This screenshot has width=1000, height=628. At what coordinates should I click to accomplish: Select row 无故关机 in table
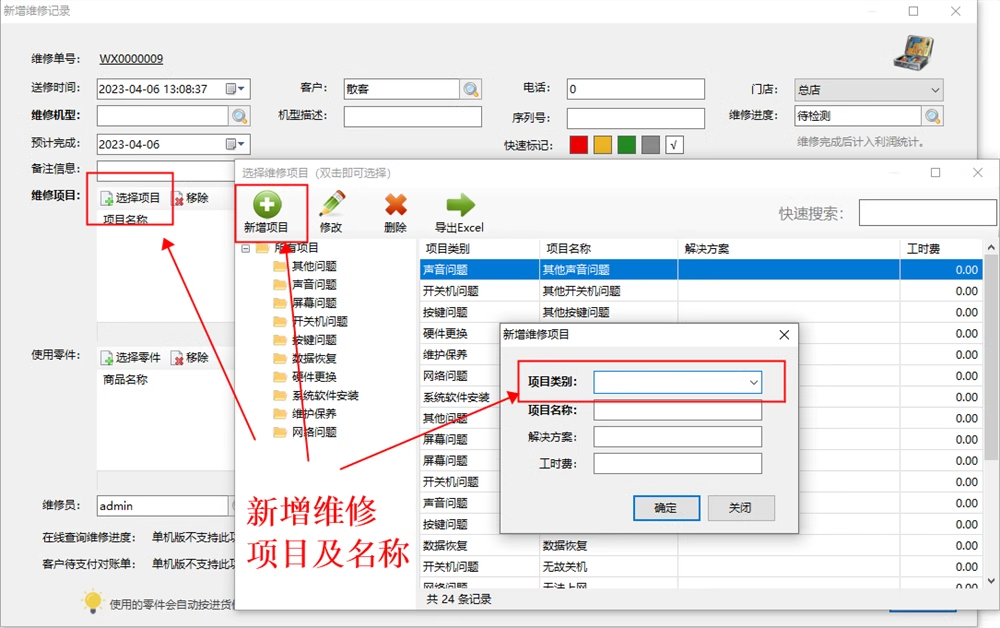click(x=701, y=567)
